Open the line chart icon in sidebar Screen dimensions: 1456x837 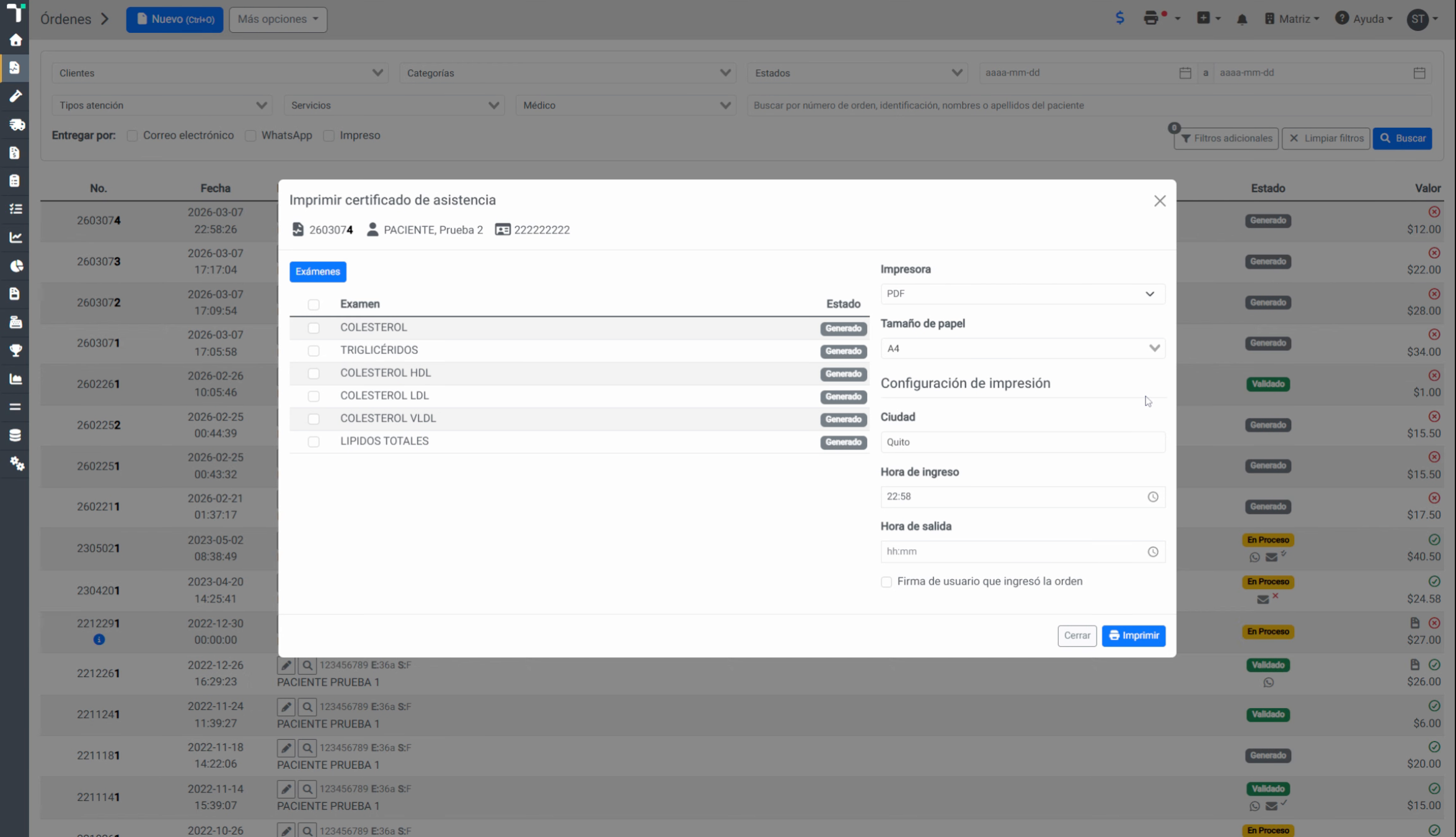click(x=15, y=237)
